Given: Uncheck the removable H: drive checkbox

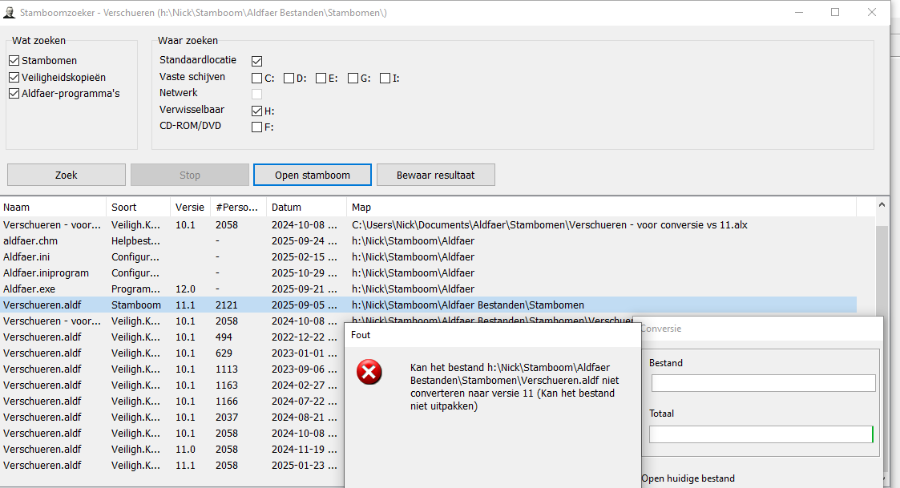Looking at the screenshot, I should (257, 111).
